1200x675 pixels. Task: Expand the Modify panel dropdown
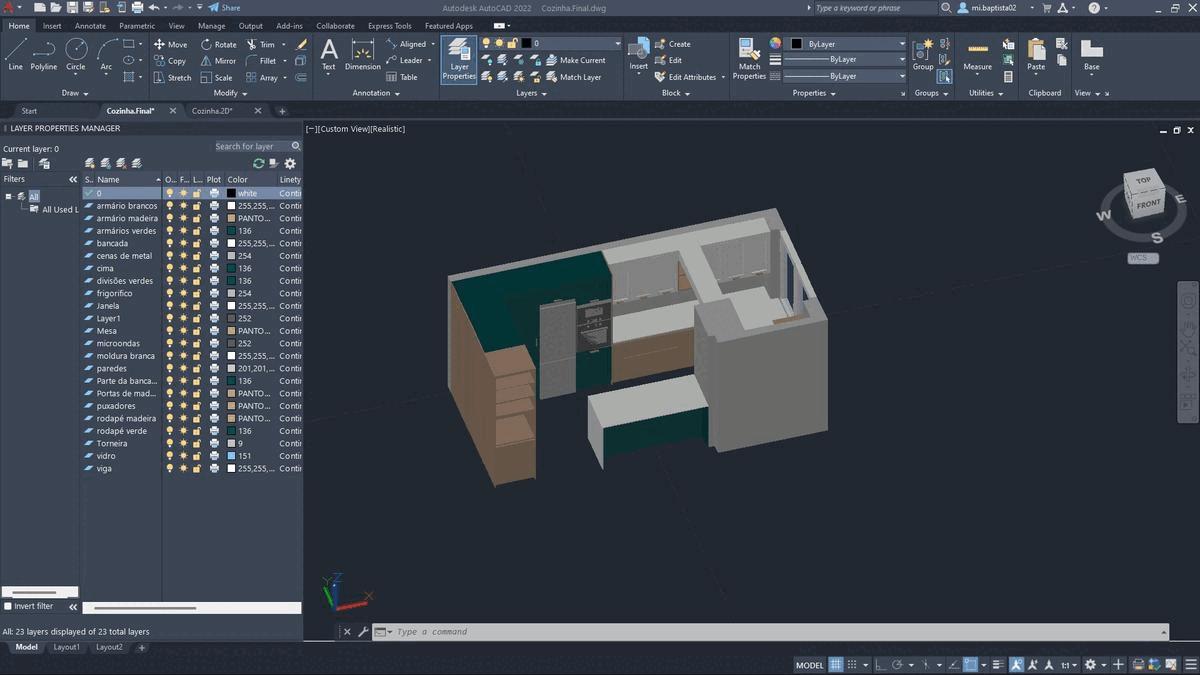[230, 93]
